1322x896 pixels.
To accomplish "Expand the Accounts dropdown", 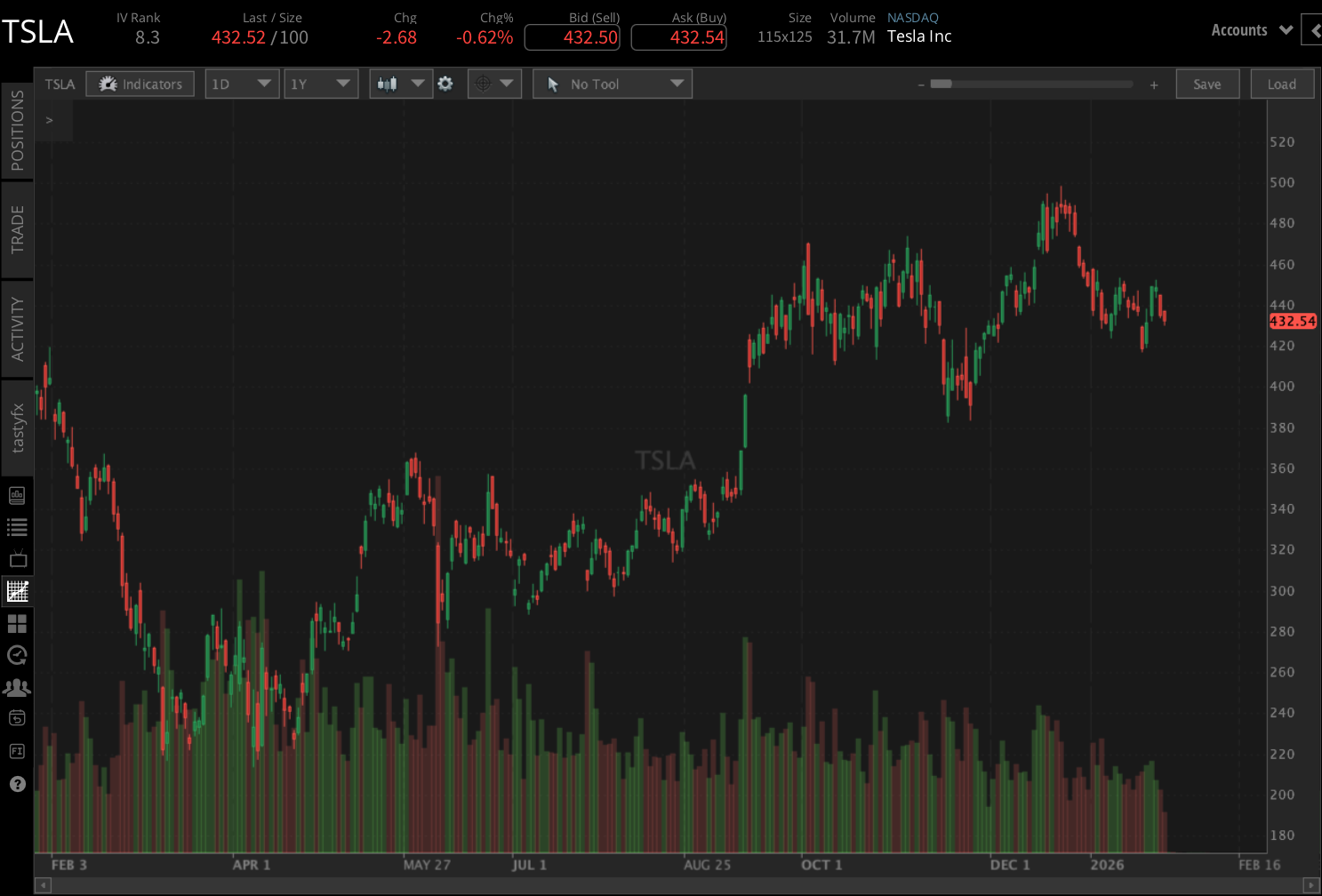I will (x=1252, y=30).
